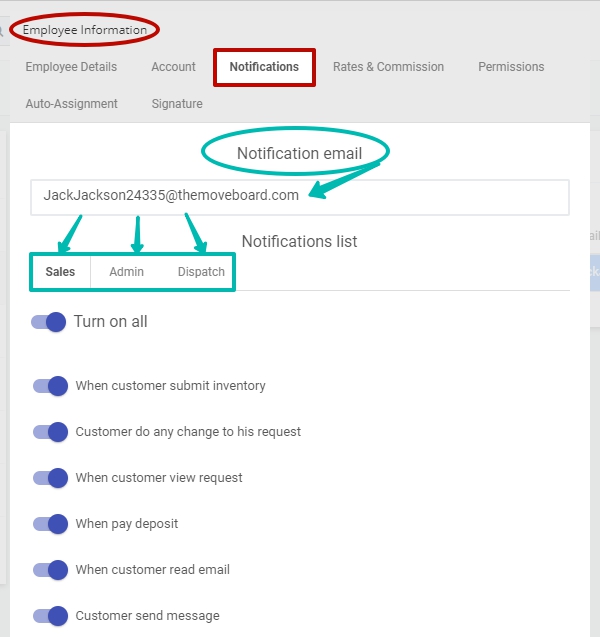Disable When customer read email notification
The image size is (600, 637).
[50, 570]
